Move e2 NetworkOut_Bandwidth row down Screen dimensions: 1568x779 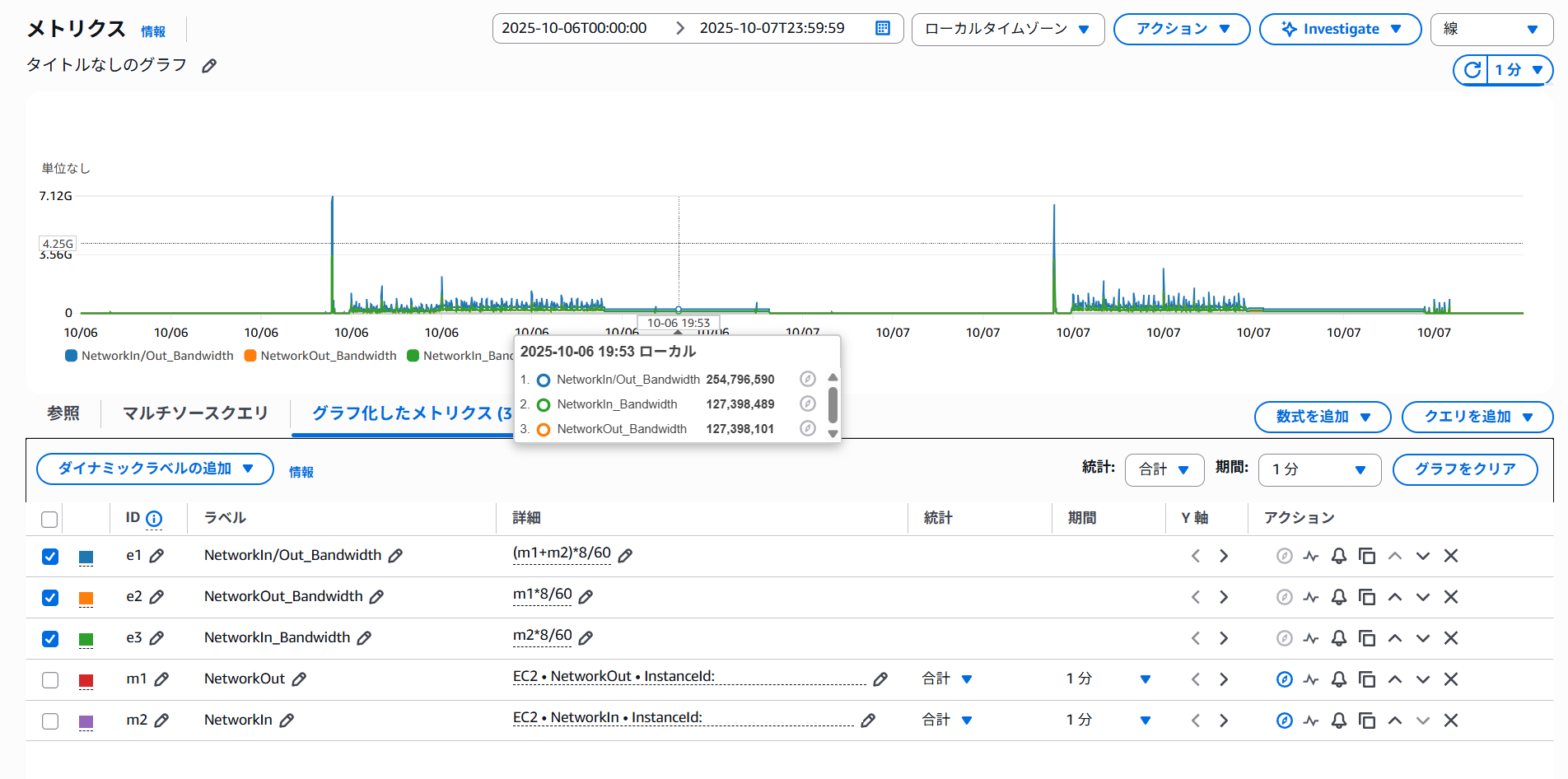click(1423, 597)
